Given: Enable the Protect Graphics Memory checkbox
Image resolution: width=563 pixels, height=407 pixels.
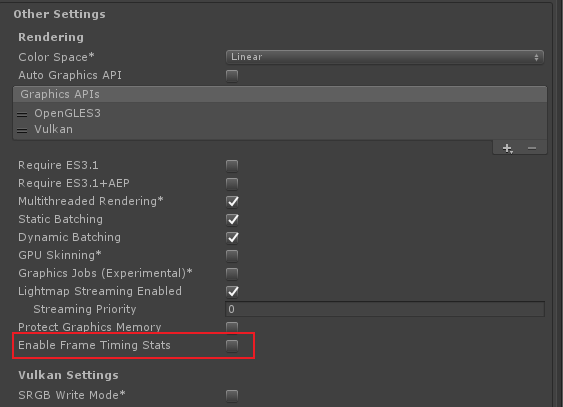Looking at the screenshot, I should [x=232, y=327].
